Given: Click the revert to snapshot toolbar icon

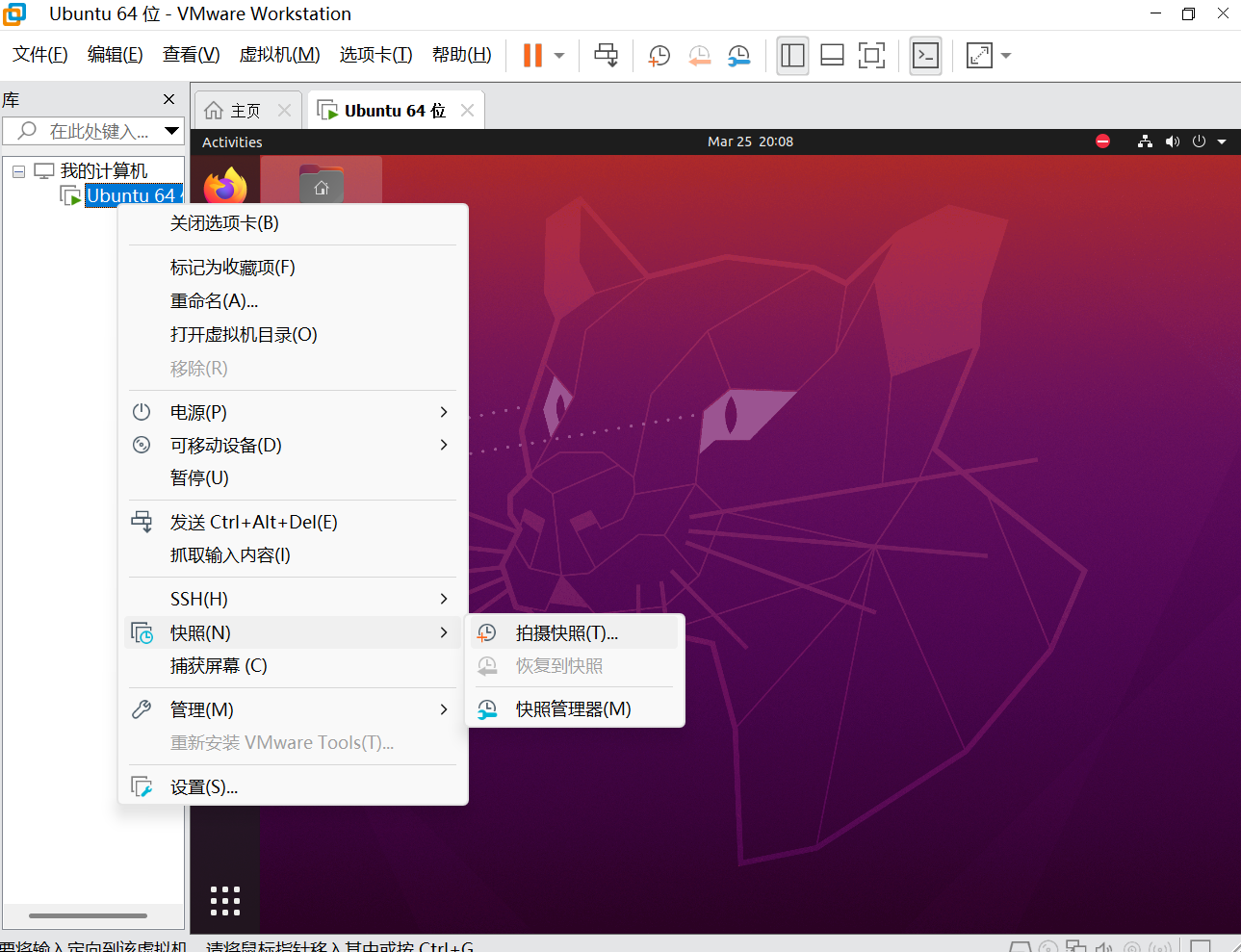Looking at the screenshot, I should (699, 56).
